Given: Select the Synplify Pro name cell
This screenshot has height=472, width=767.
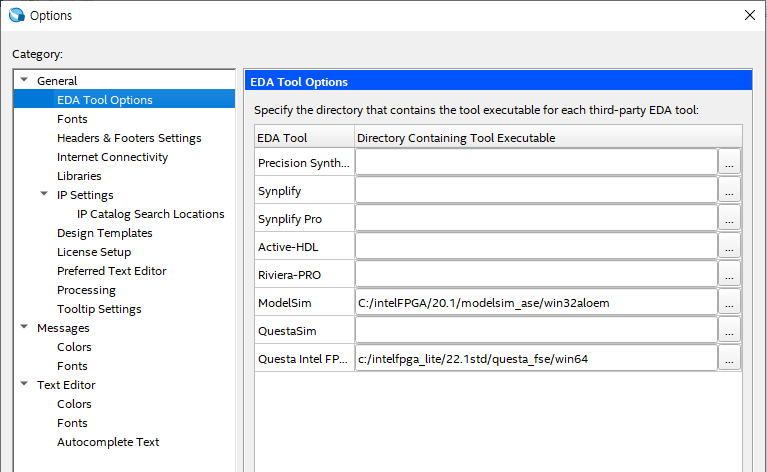Looking at the screenshot, I should tap(304, 219).
